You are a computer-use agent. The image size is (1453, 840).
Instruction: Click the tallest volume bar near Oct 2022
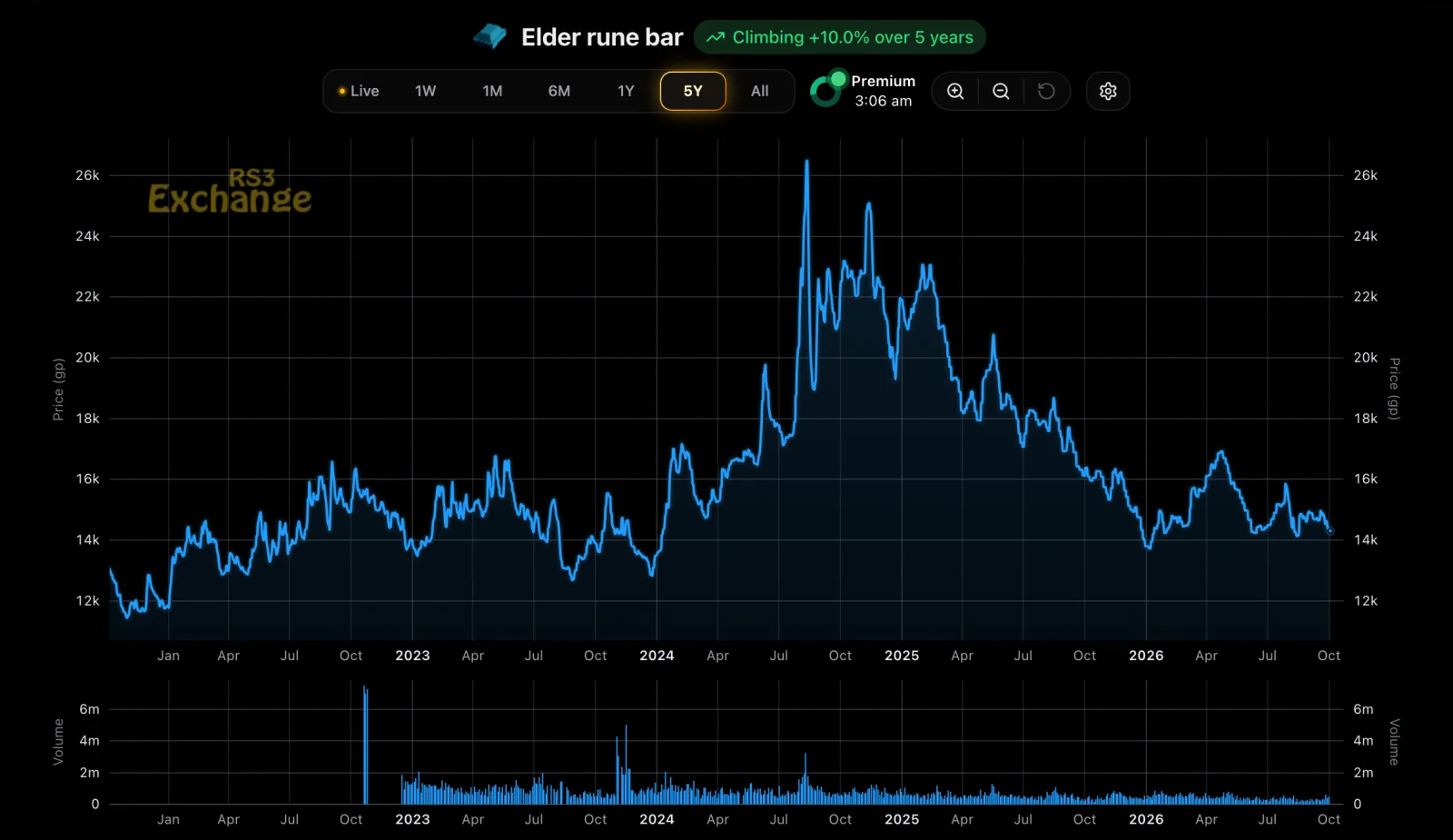(365, 745)
